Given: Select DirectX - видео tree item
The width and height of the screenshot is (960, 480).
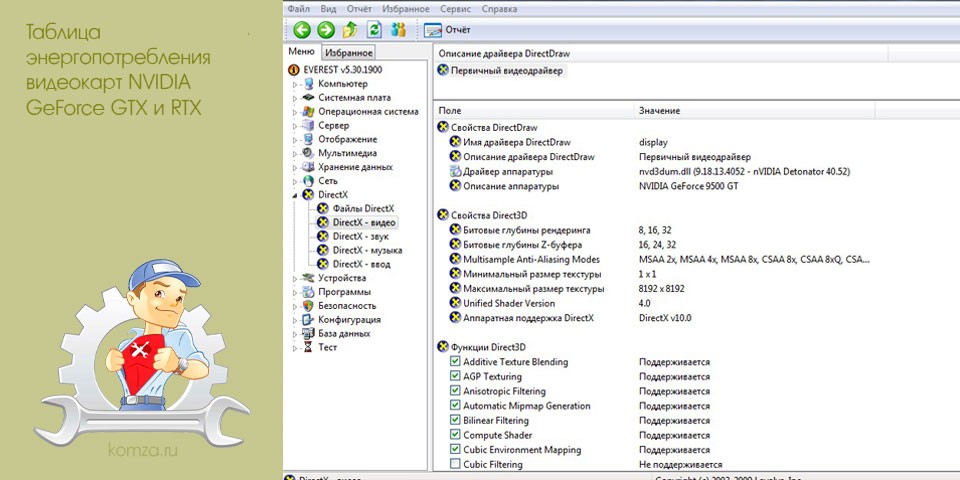Looking at the screenshot, I should tap(356, 222).
